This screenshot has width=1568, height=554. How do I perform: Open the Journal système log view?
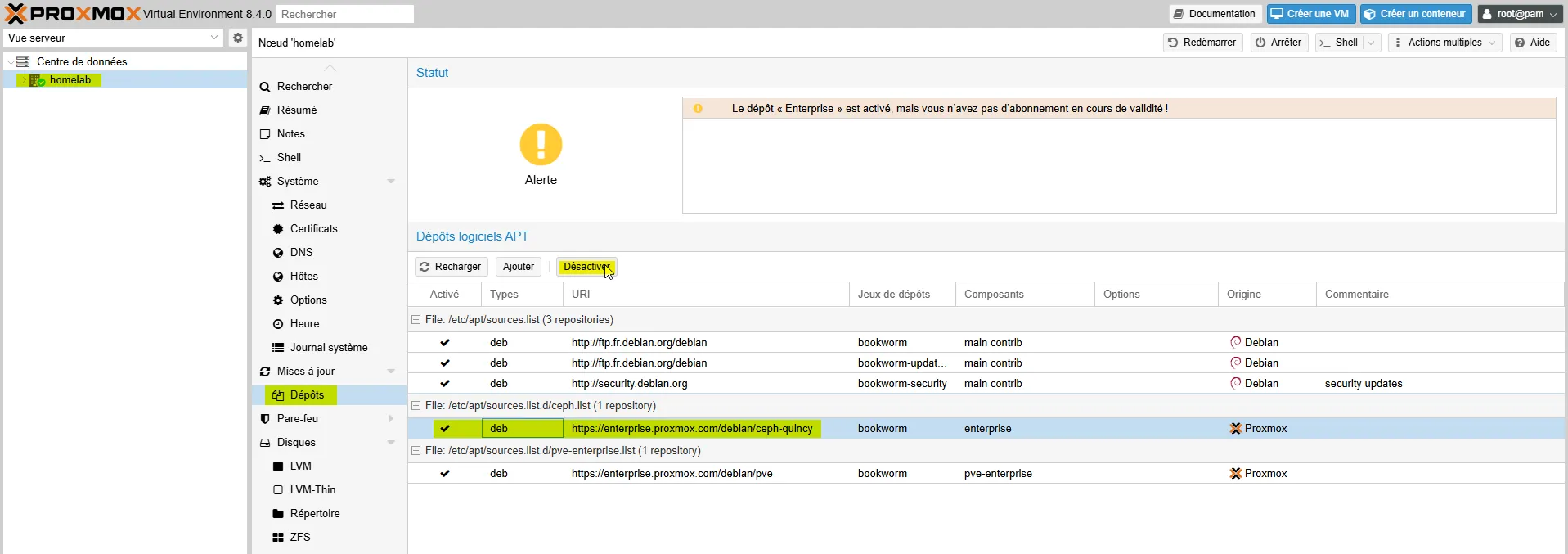[x=328, y=347]
